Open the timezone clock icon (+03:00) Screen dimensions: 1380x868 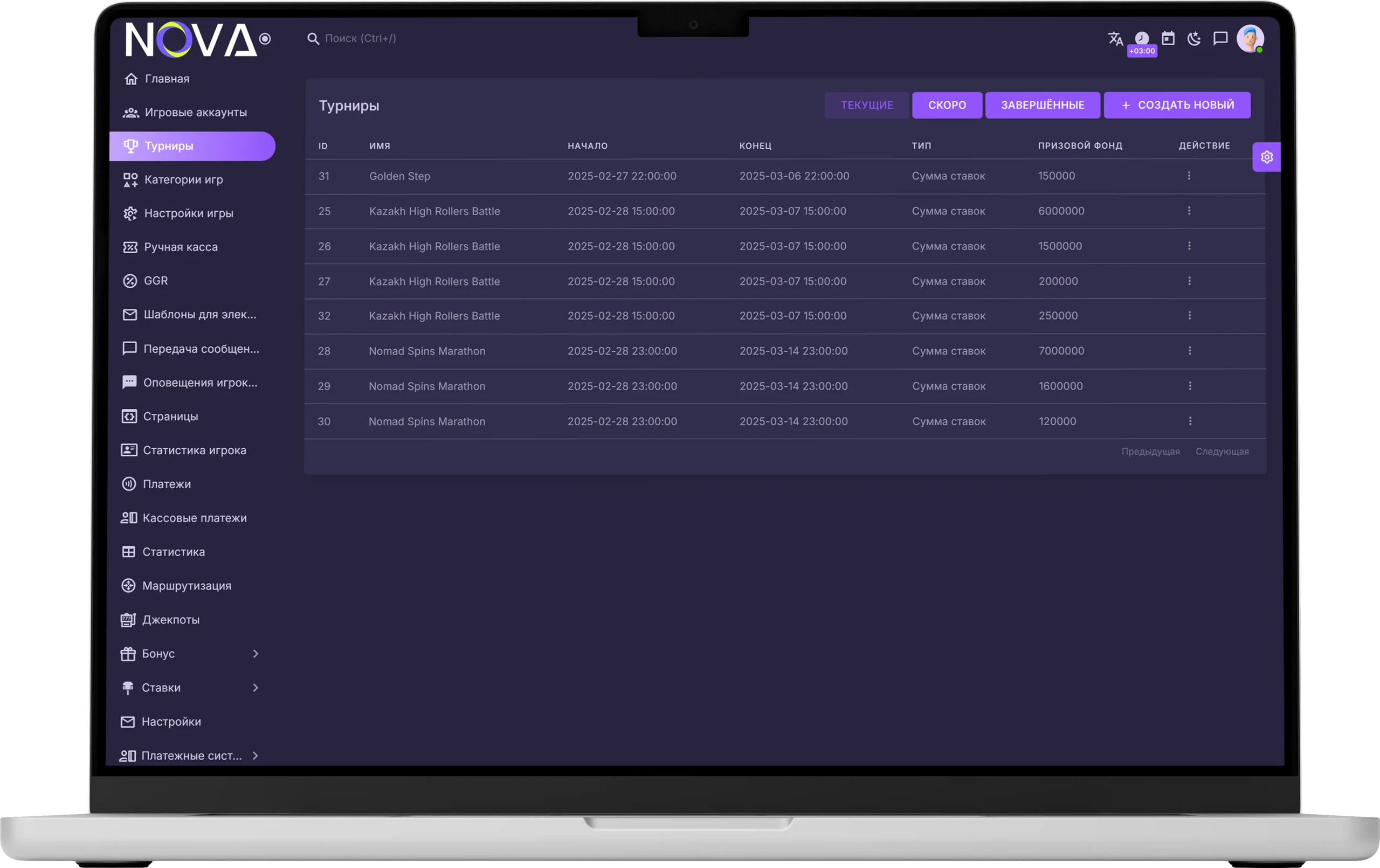pyautogui.click(x=1142, y=38)
